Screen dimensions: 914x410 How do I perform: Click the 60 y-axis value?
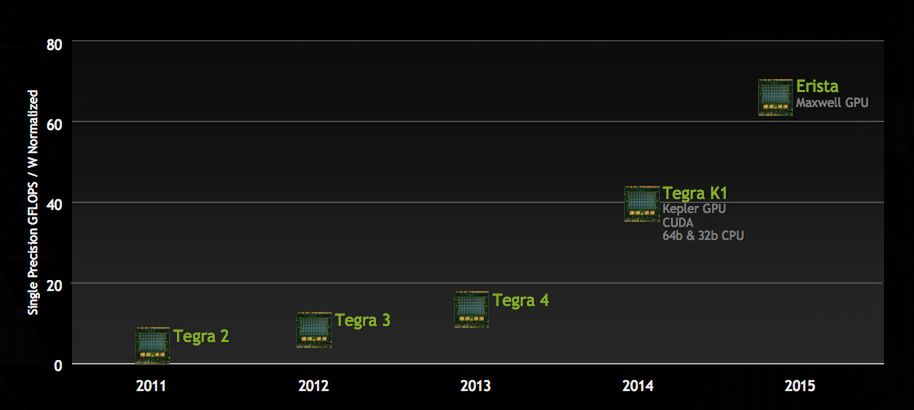coord(55,124)
